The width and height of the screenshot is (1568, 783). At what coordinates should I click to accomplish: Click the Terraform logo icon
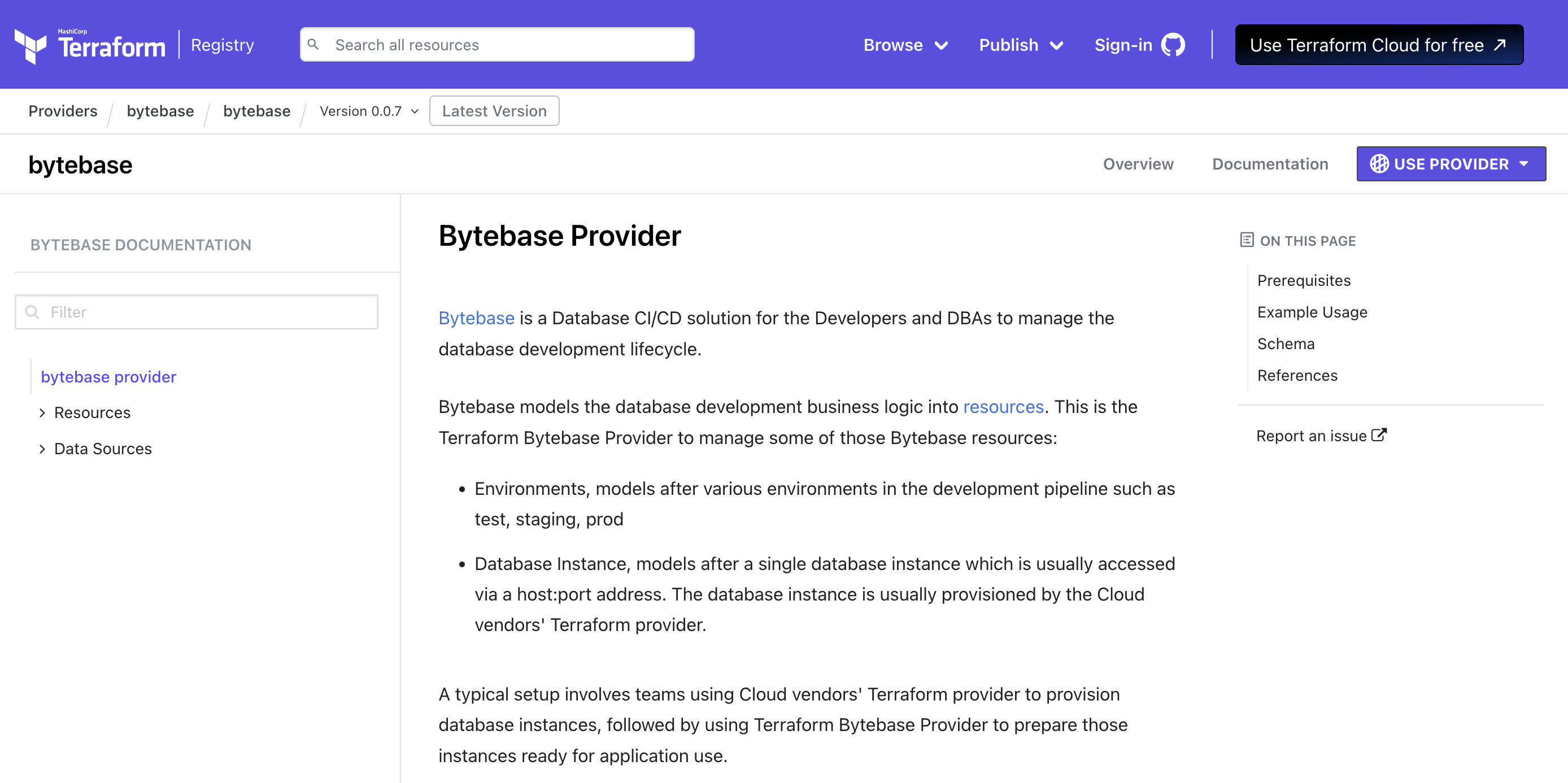point(31,46)
